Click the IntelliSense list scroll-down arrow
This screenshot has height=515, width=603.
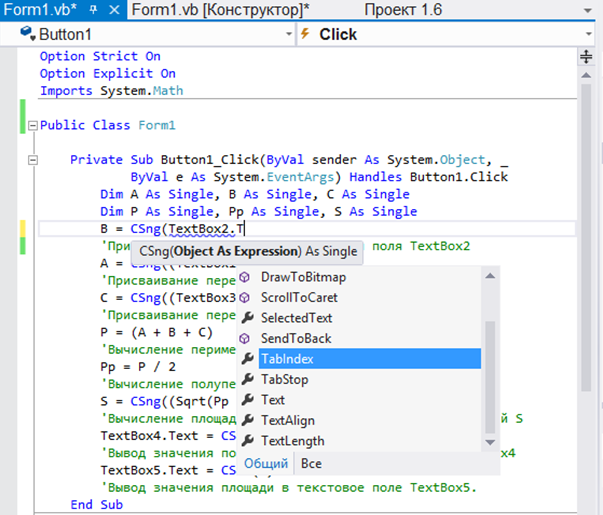pyautogui.click(x=490, y=442)
